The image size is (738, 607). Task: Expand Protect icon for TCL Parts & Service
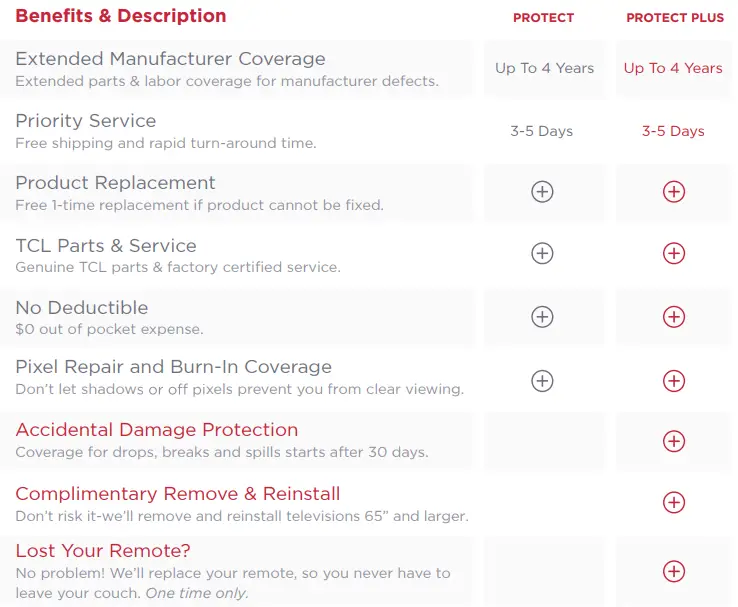[542, 254]
